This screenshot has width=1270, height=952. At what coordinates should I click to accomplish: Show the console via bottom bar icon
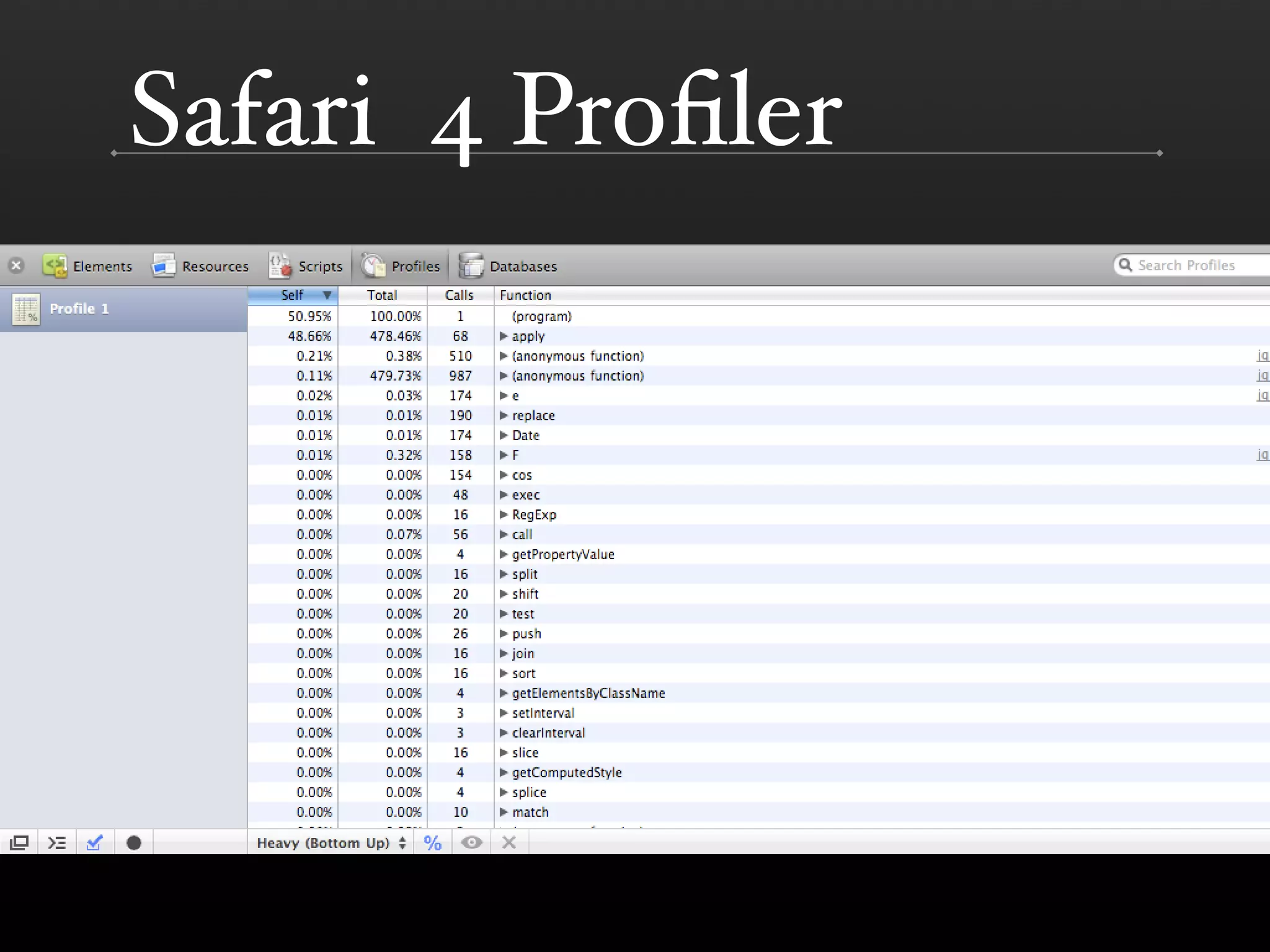pyautogui.click(x=57, y=843)
